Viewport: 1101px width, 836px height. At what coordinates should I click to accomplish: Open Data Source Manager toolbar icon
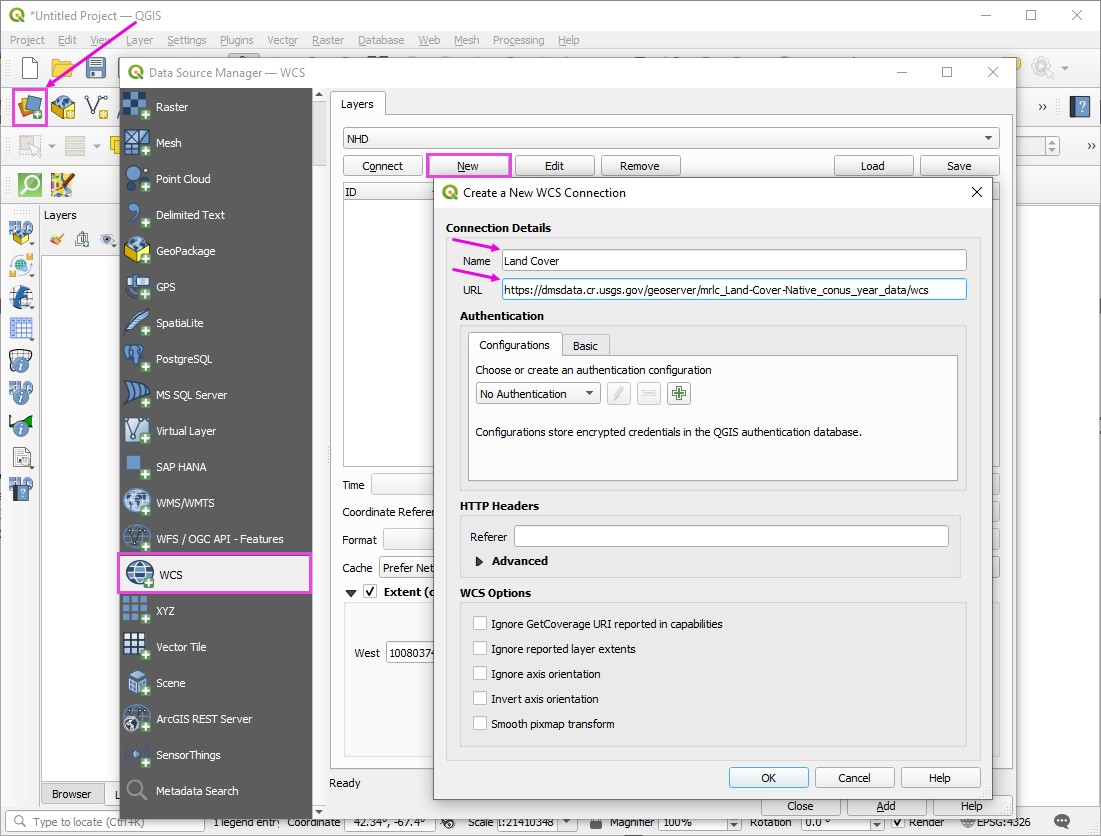(30, 106)
